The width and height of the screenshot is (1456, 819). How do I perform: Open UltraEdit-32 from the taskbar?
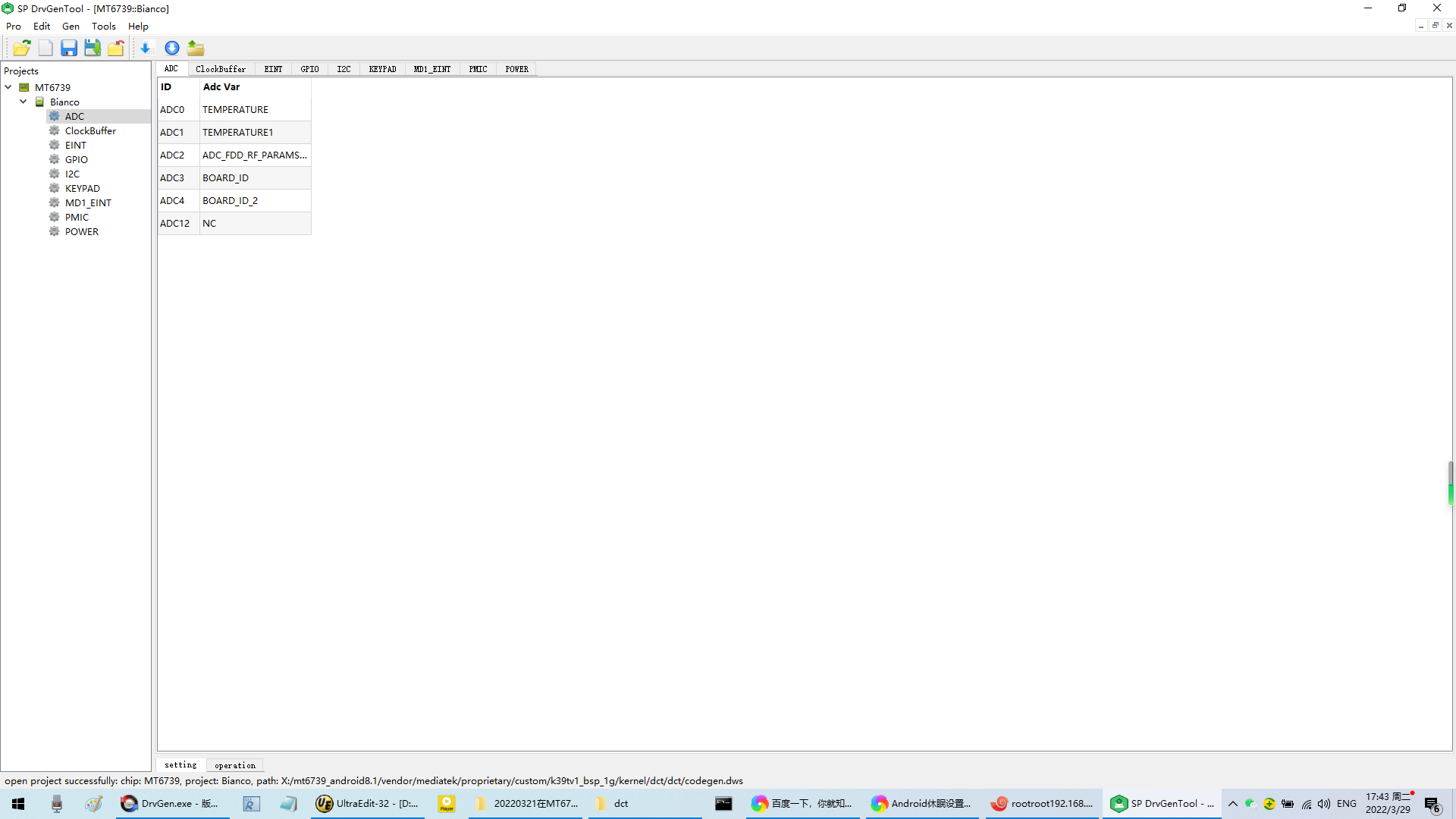(x=367, y=804)
